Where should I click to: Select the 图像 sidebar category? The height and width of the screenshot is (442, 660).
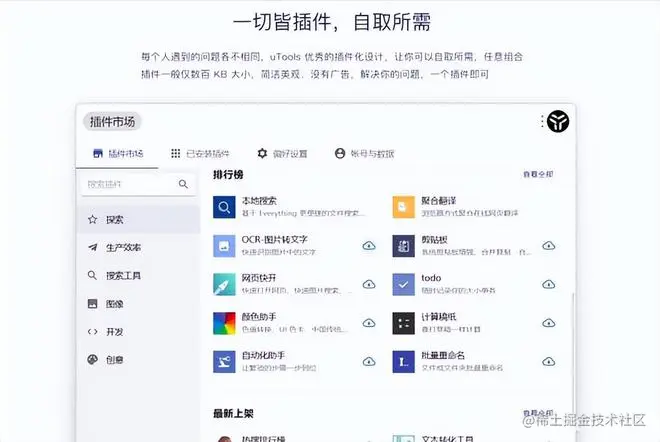pos(138,304)
